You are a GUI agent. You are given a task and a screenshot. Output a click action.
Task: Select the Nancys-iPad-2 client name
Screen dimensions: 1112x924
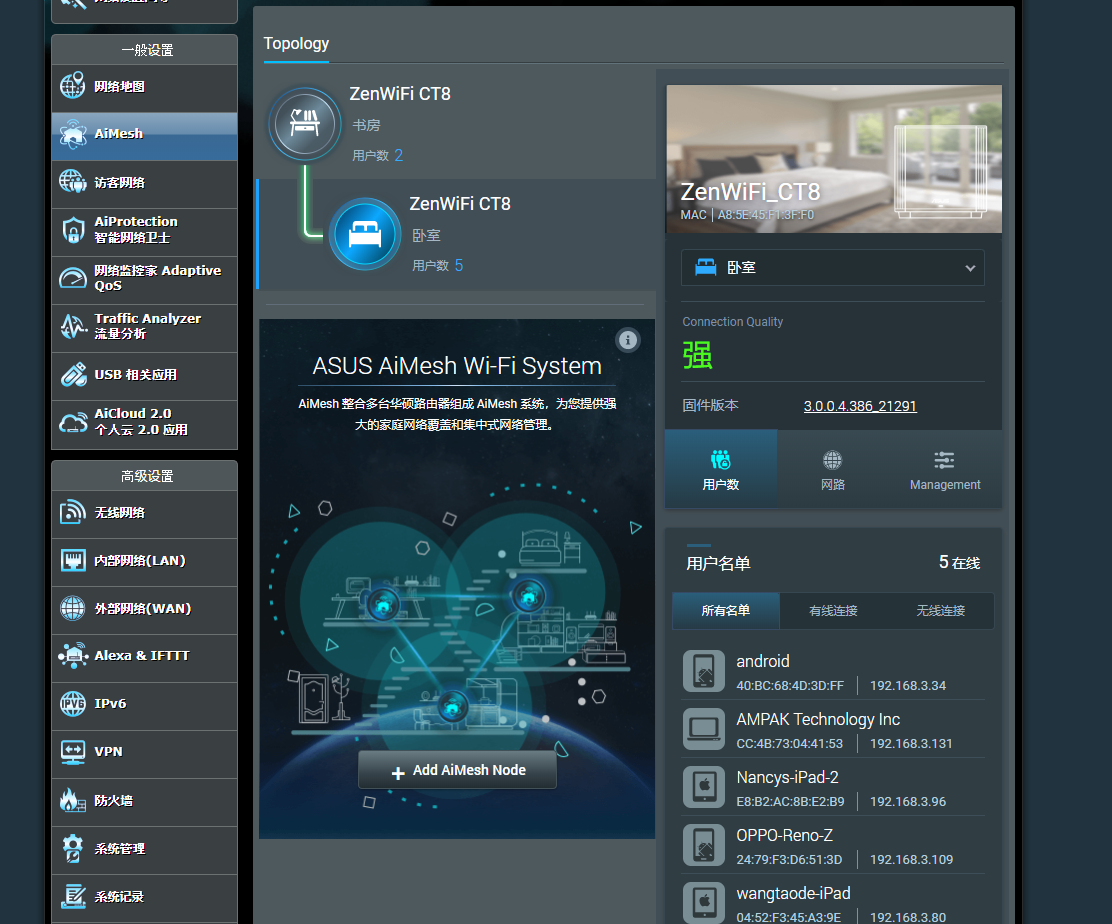787,777
